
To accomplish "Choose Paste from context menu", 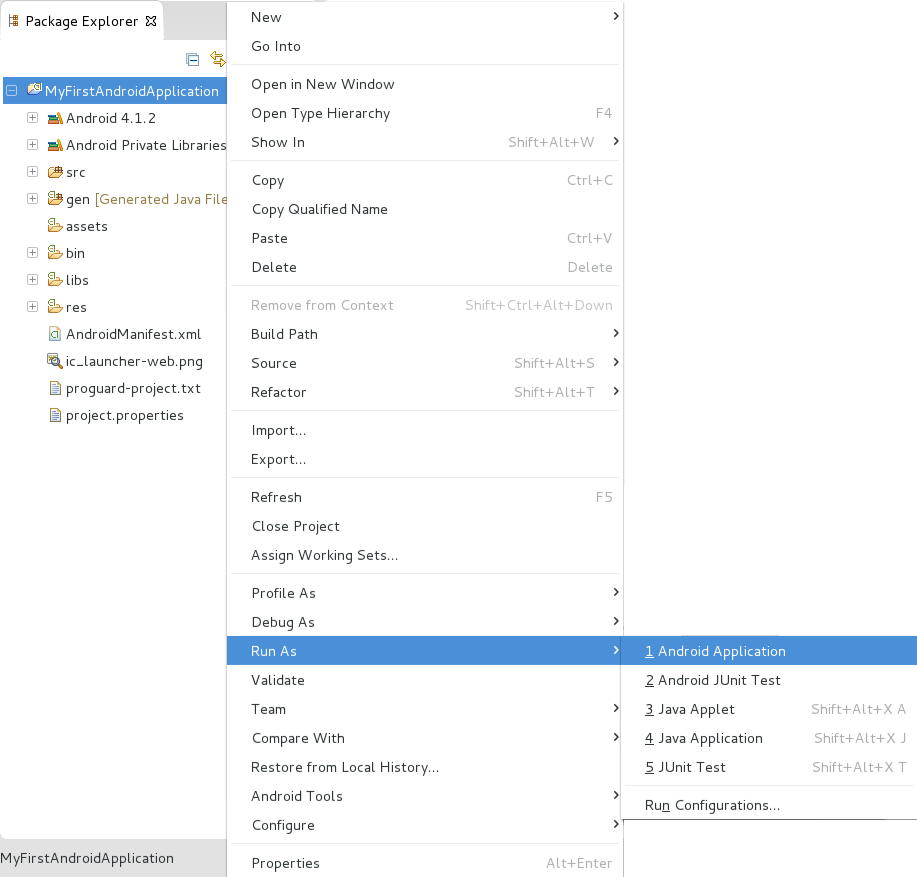I will point(425,238).
